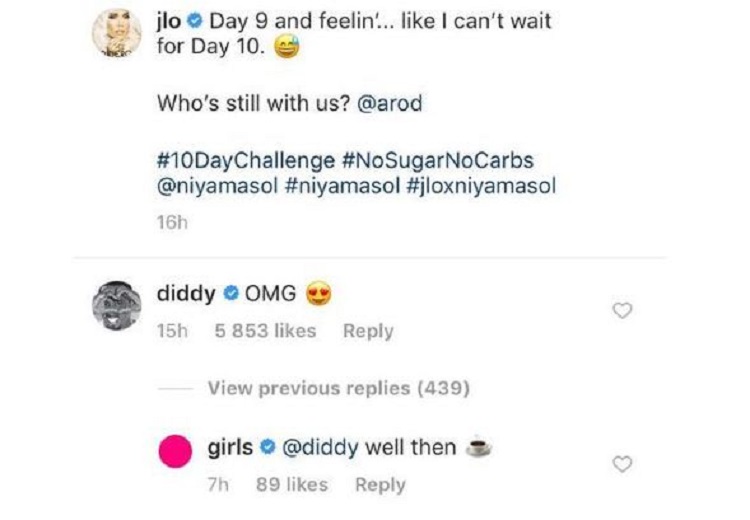
Task: Open the @diddy mention in girls' reply
Action: click(320, 448)
